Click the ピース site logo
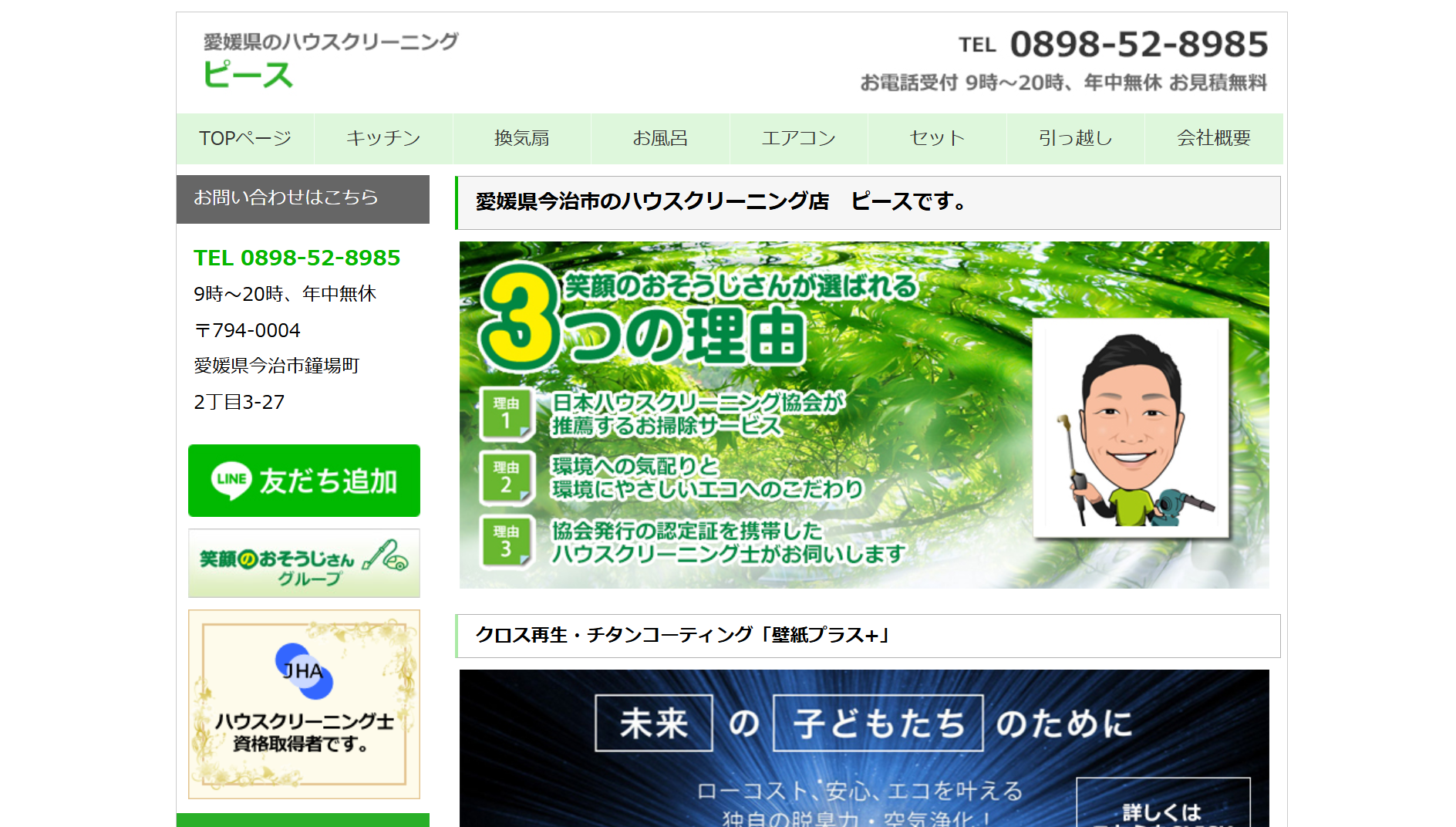1456x827 pixels. pos(248,74)
